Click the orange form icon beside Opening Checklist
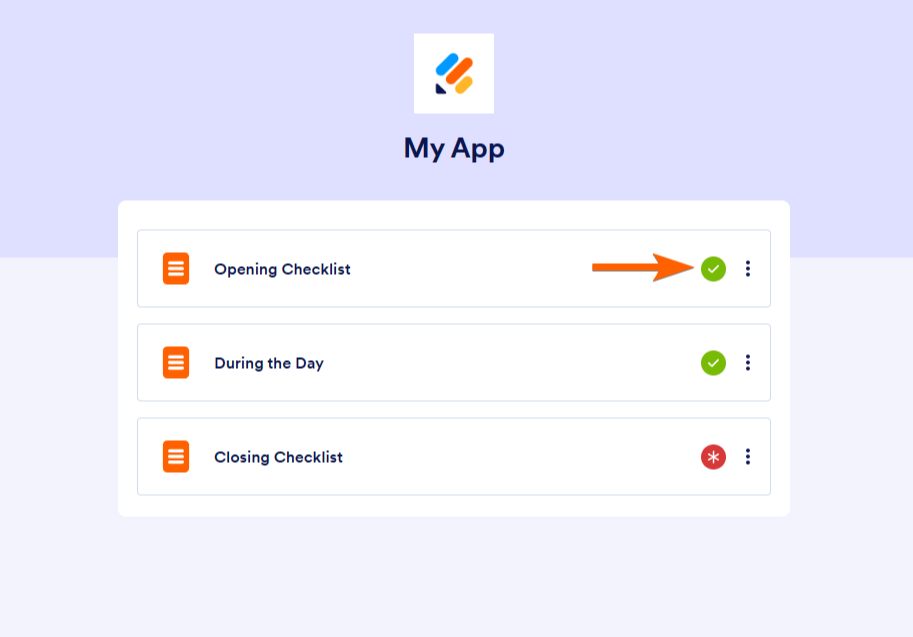 click(176, 268)
